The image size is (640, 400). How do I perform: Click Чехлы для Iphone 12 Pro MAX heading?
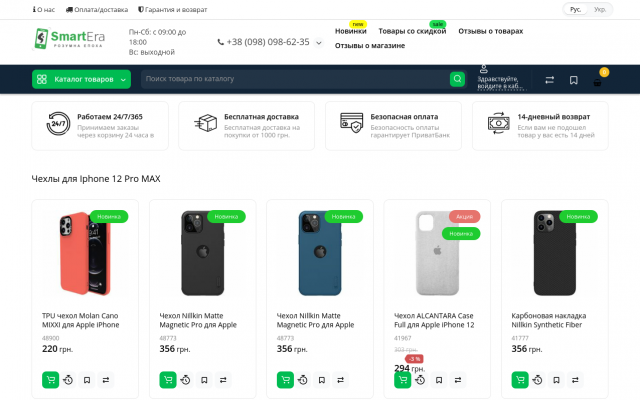coord(96,179)
